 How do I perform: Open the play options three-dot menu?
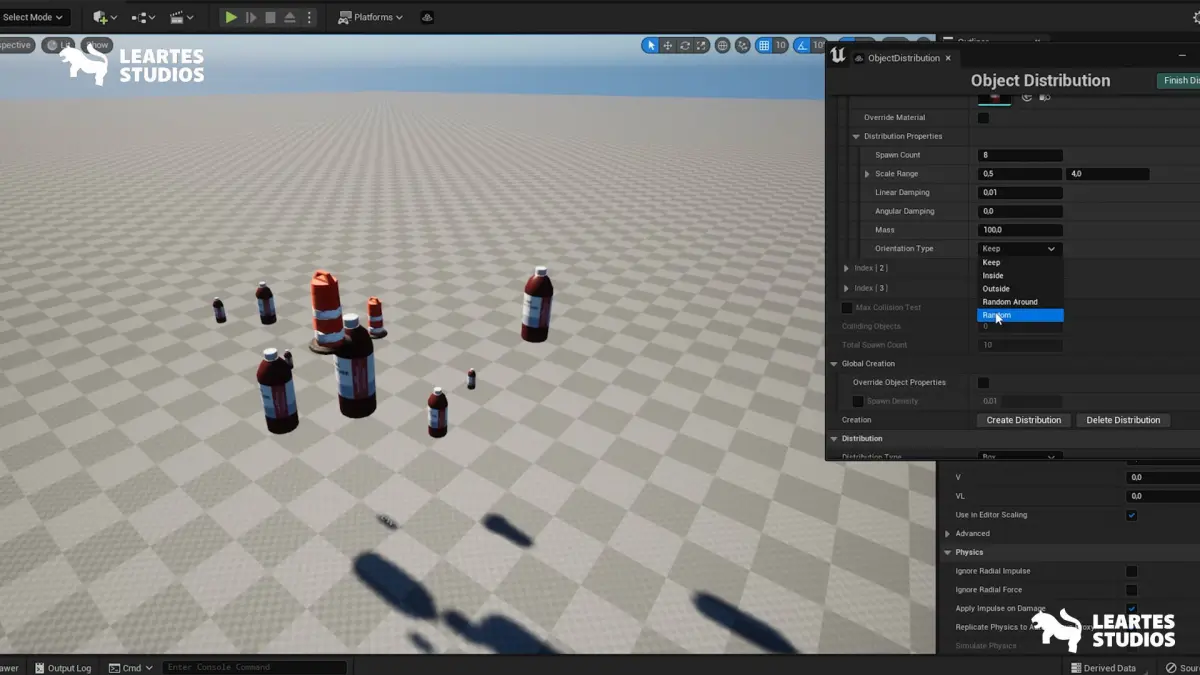click(x=309, y=17)
